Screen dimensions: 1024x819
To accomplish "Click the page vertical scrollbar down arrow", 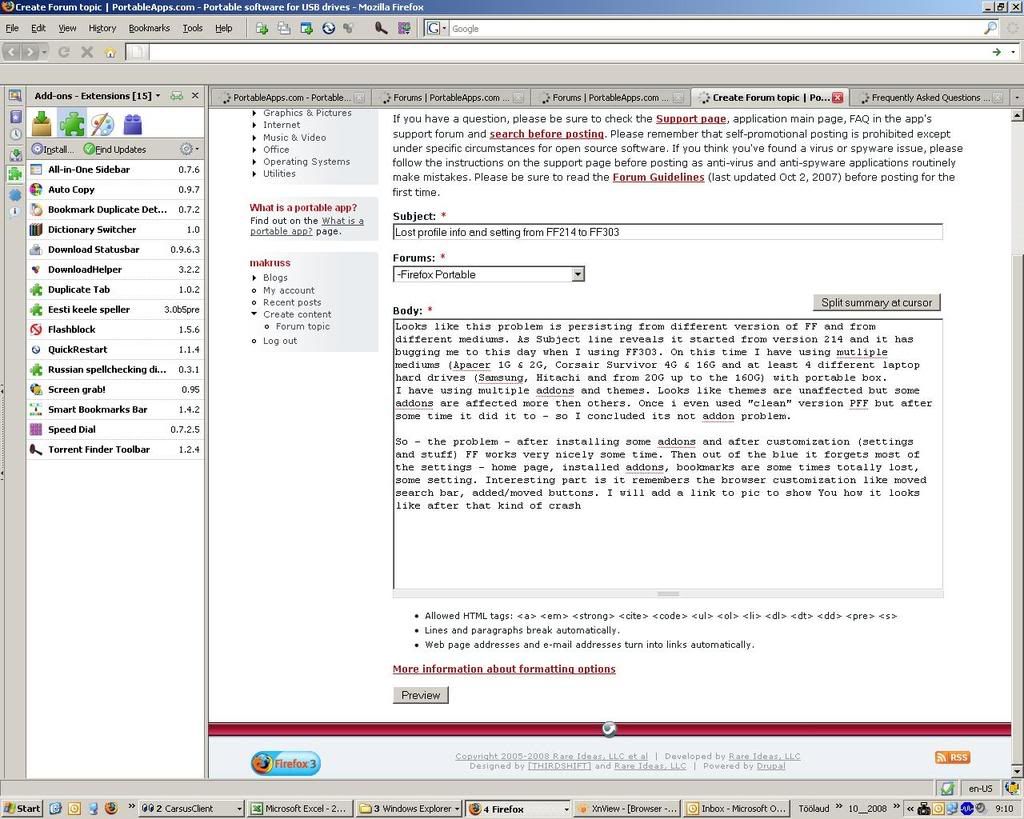I will (1017, 771).
